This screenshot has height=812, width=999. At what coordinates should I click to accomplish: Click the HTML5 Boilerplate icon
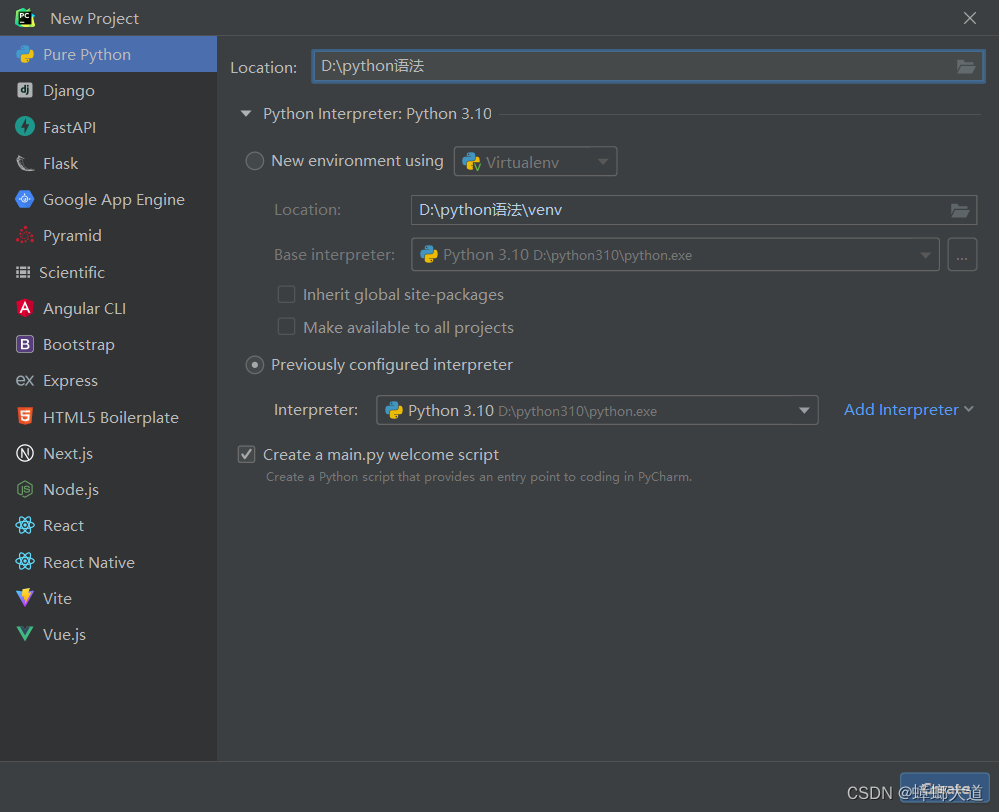point(25,416)
